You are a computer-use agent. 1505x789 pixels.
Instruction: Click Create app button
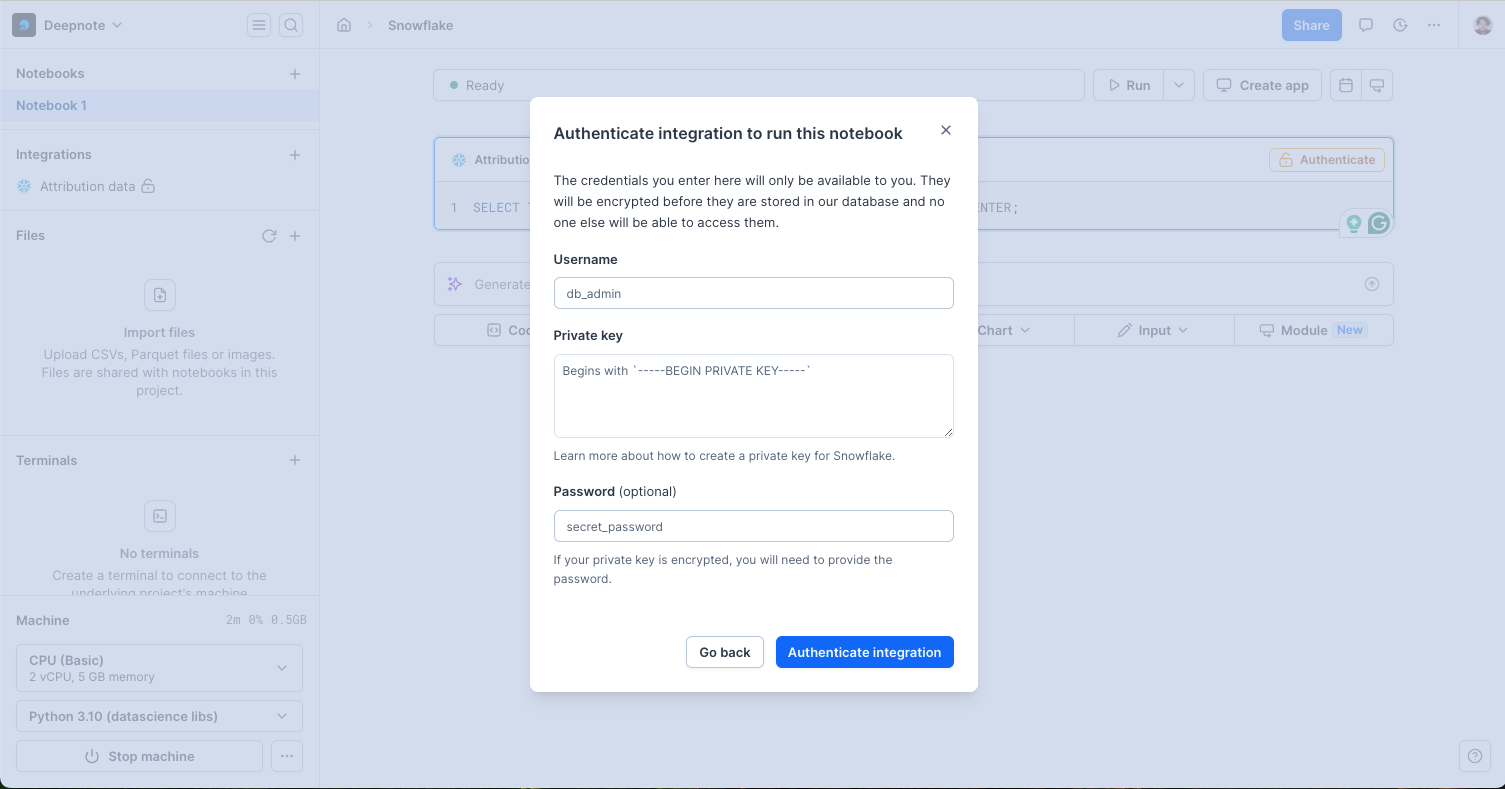tap(1262, 85)
